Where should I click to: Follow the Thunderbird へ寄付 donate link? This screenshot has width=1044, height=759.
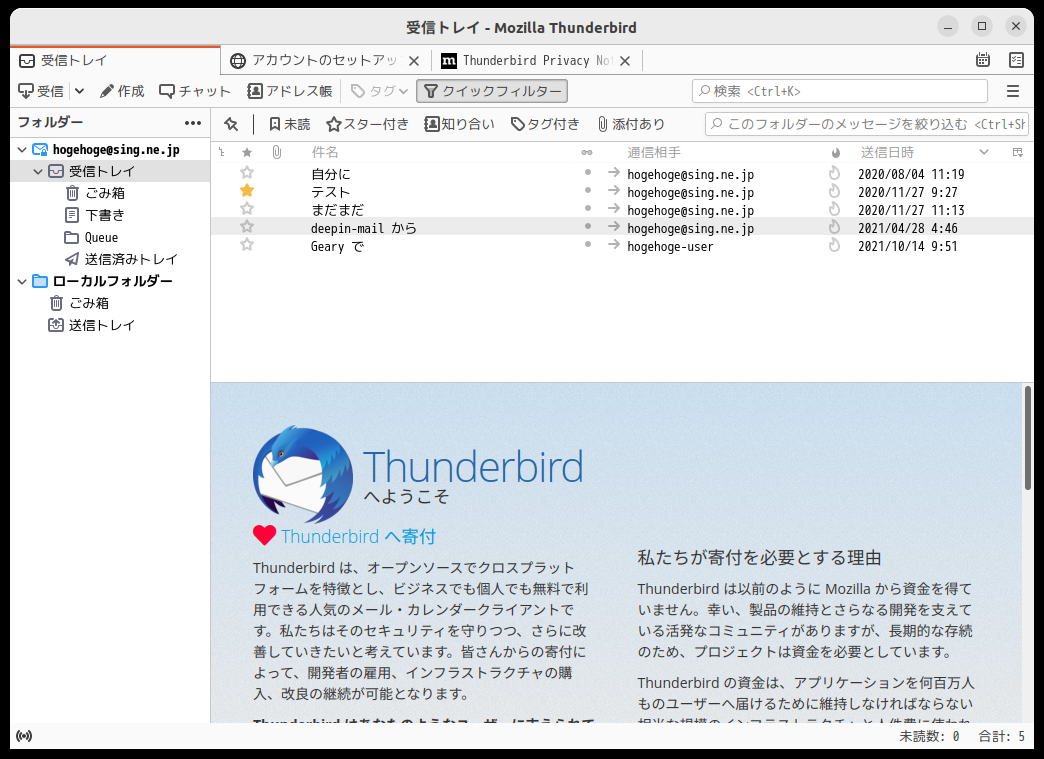pyautogui.click(x=358, y=536)
